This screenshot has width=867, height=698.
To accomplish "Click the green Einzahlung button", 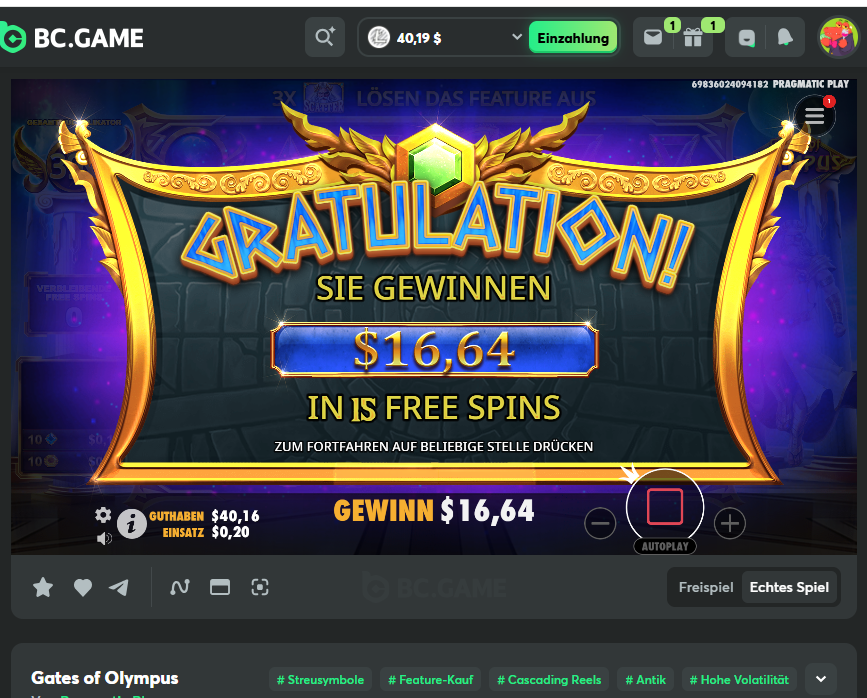I will (x=573, y=38).
